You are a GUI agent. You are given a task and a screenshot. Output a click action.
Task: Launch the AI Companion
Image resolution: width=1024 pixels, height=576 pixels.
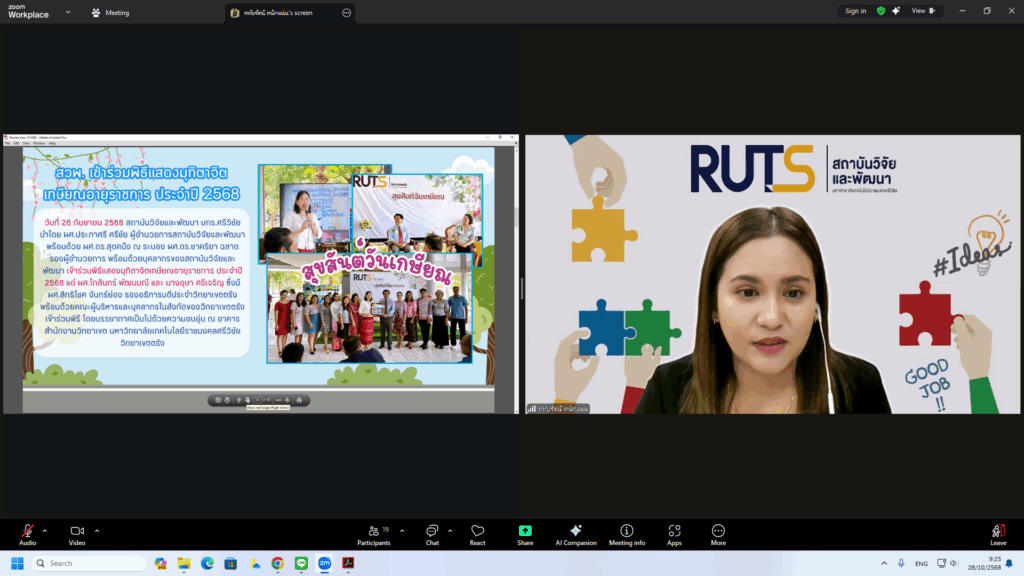(575, 534)
